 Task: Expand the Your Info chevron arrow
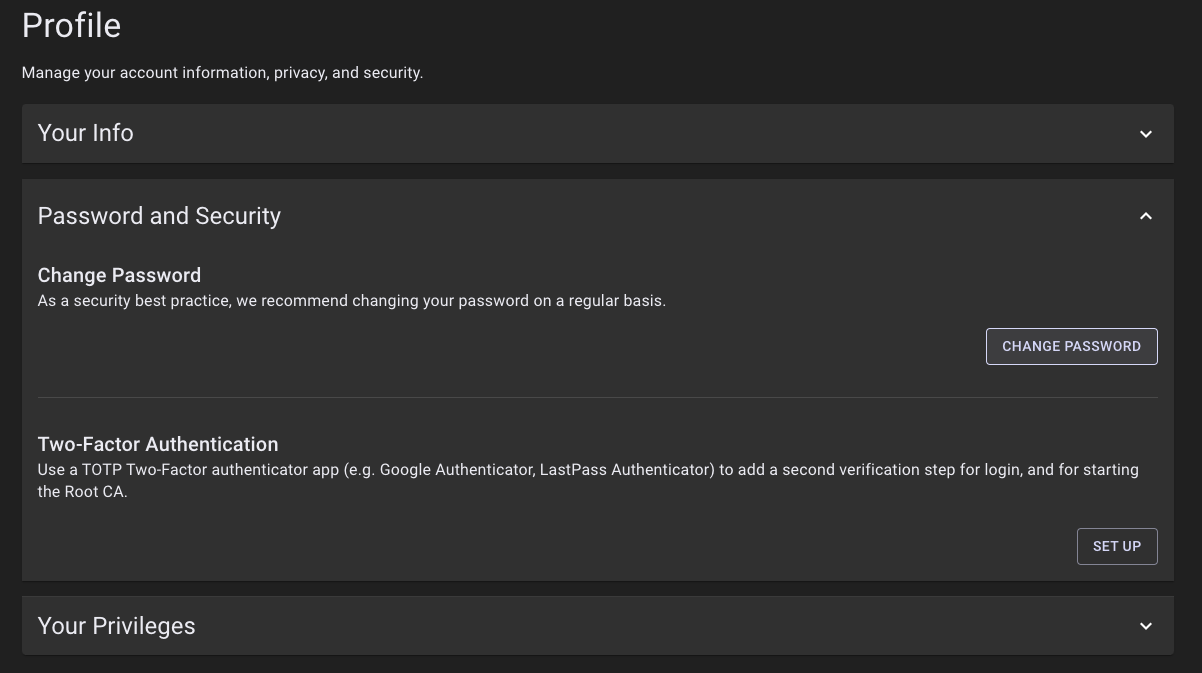coord(1146,134)
